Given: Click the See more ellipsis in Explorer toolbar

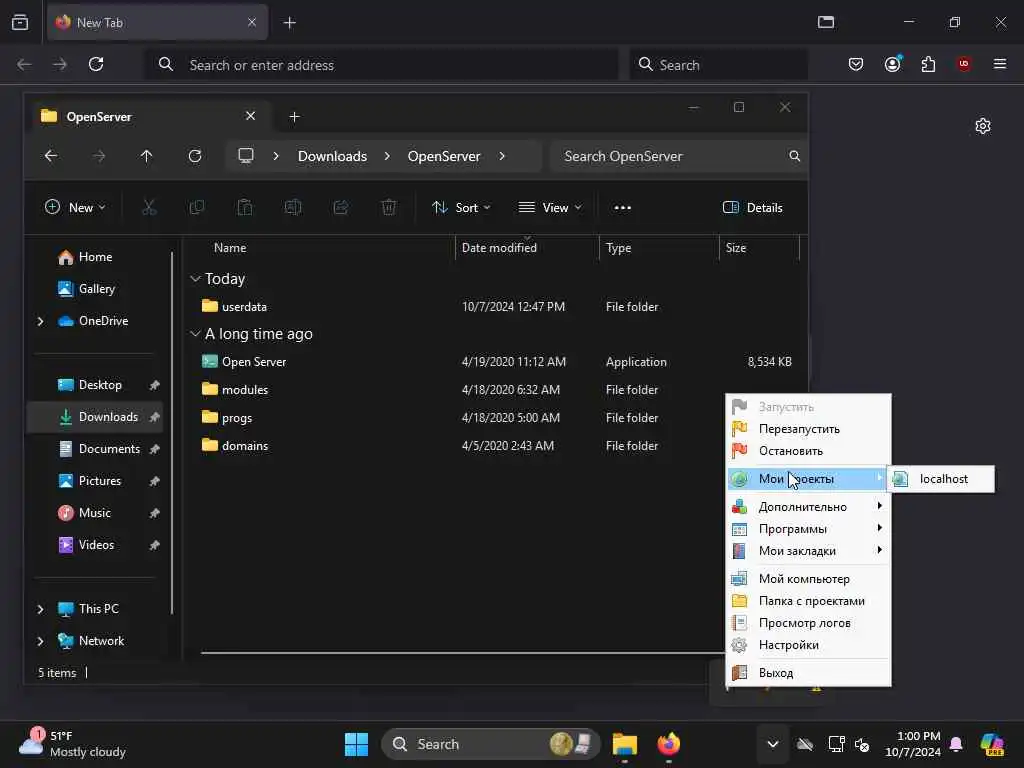Looking at the screenshot, I should click(622, 208).
